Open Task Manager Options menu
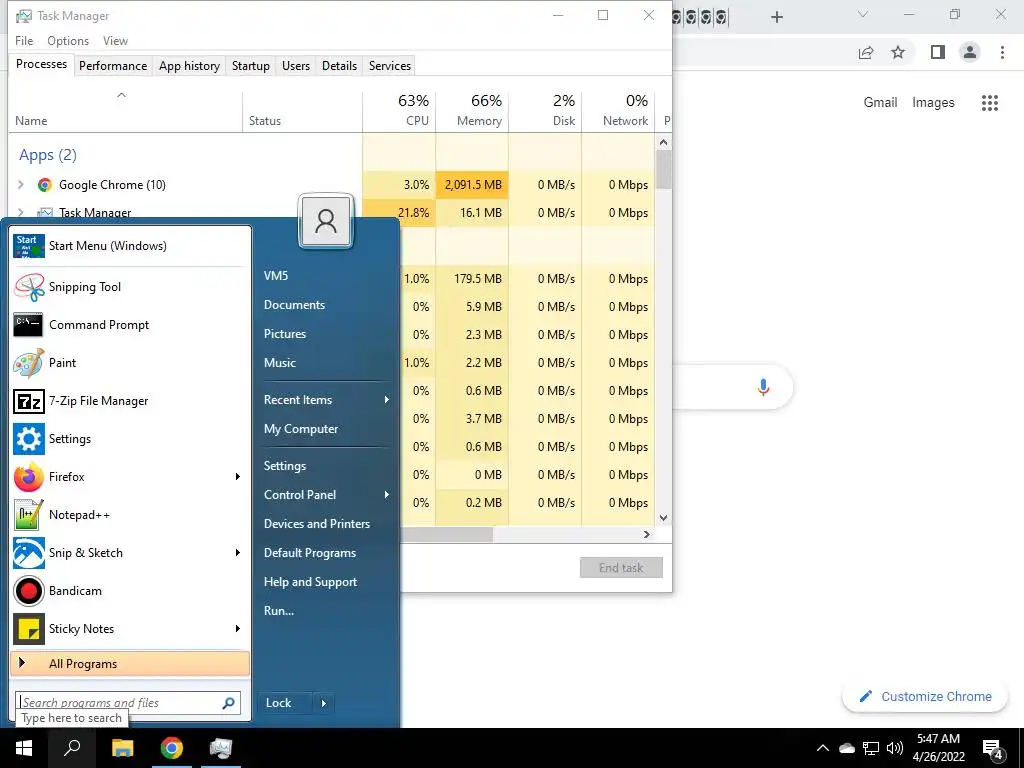The height and width of the screenshot is (768, 1024). coord(68,40)
